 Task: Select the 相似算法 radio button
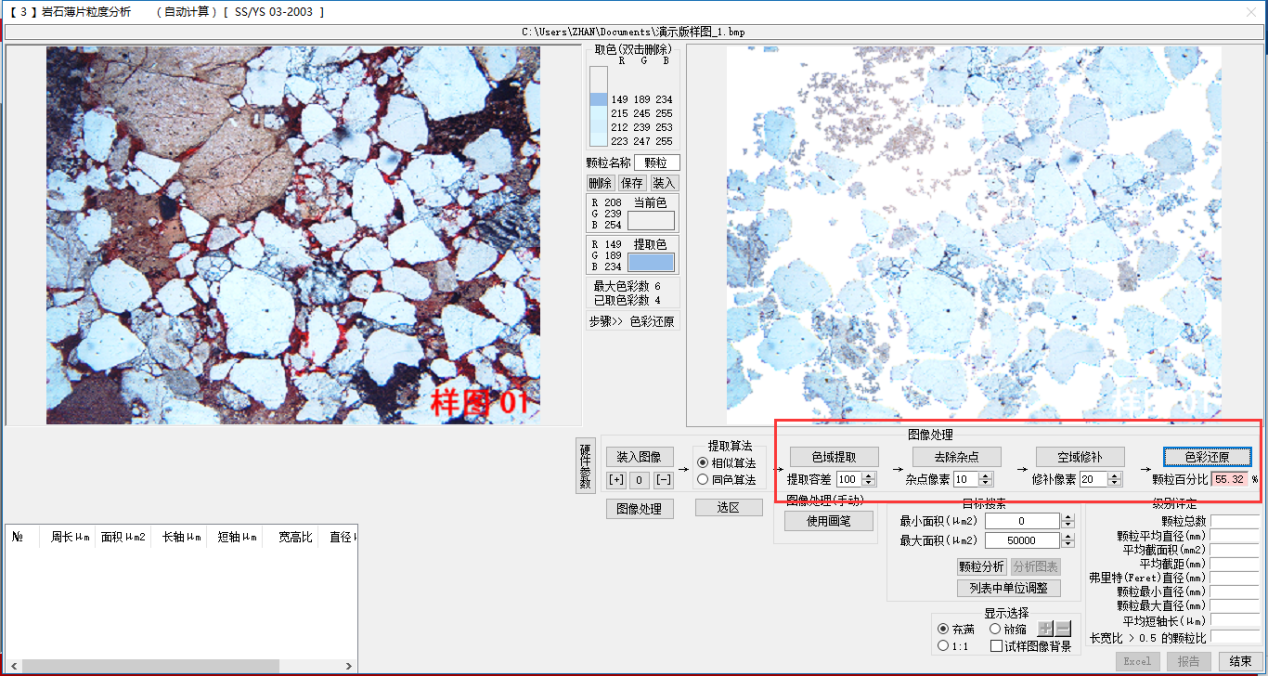click(x=703, y=463)
